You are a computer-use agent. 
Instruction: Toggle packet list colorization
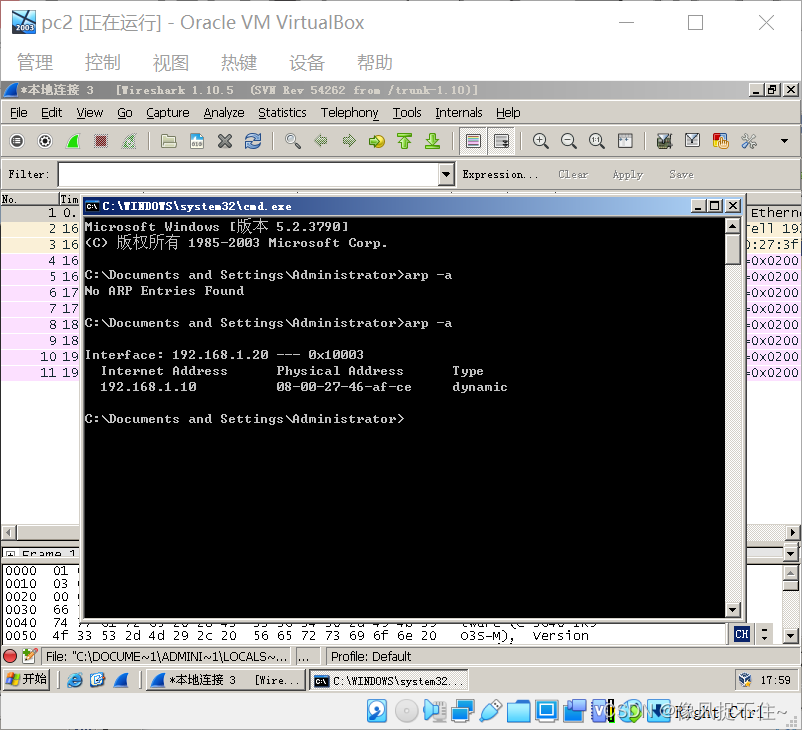coord(473,141)
